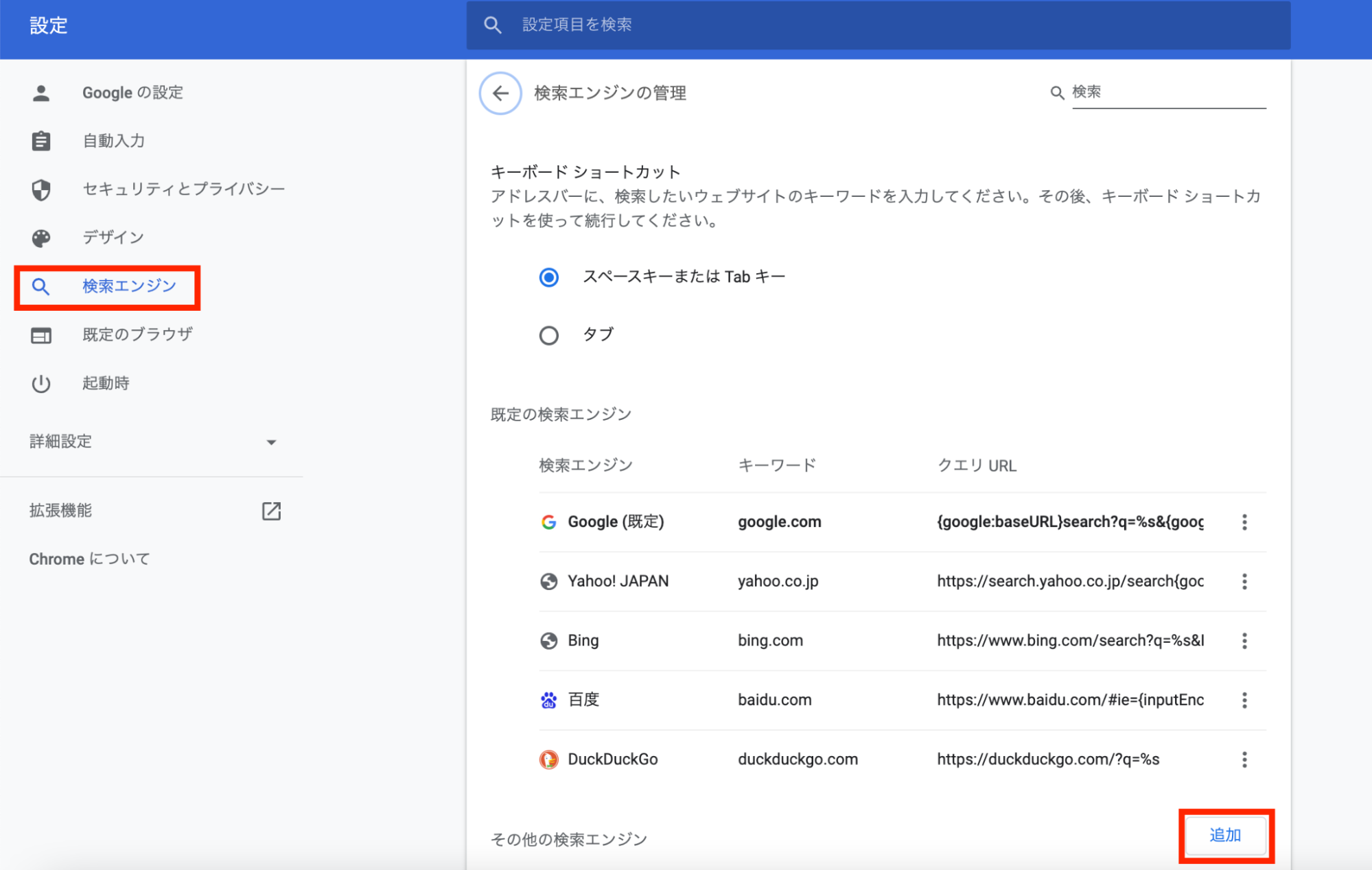Image resolution: width=1372 pixels, height=870 pixels.
Task: Click the 百度 engine name
Action: pyautogui.click(x=583, y=700)
